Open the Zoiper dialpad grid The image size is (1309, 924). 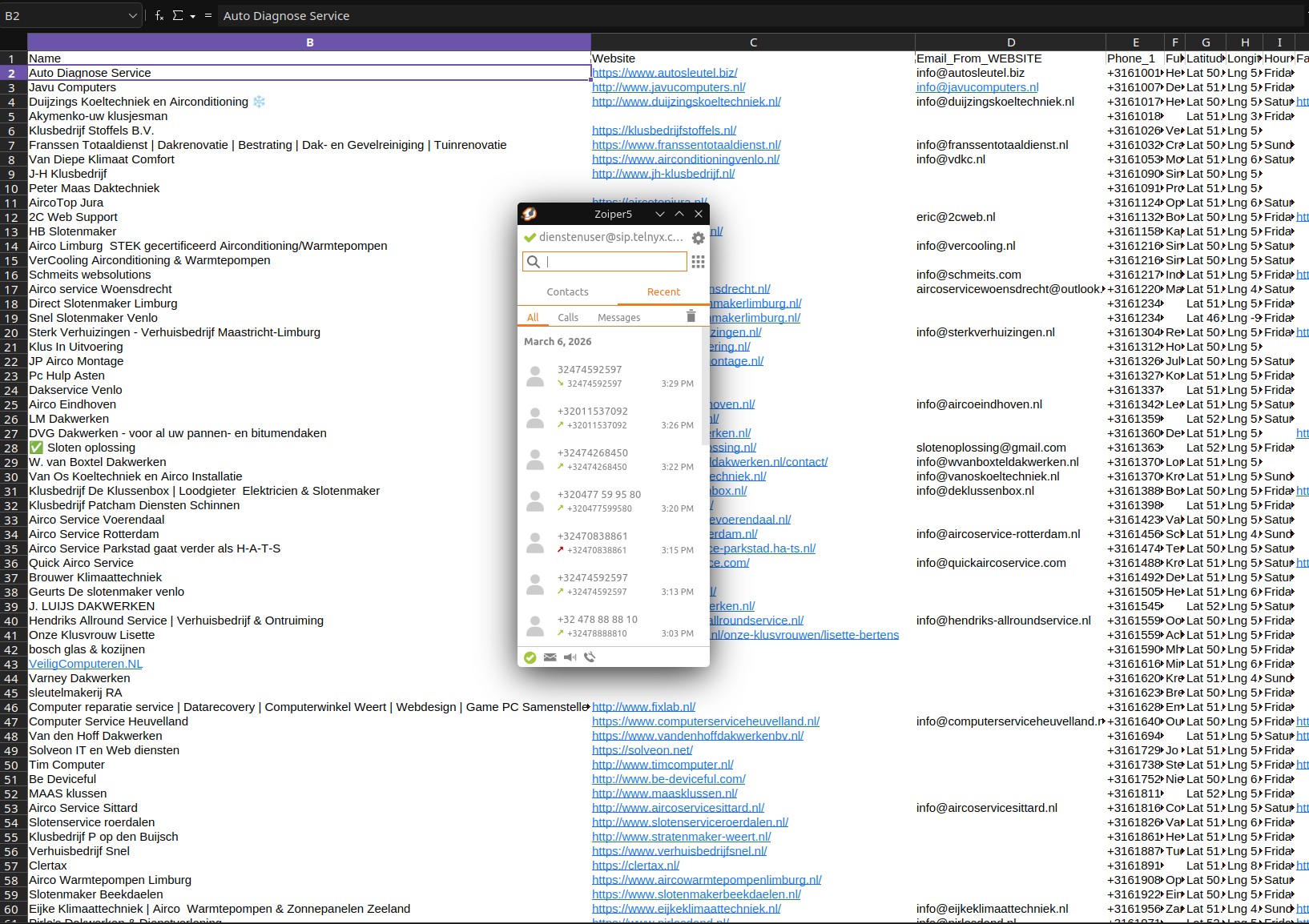pyautogui.click(x=698, y=262)
